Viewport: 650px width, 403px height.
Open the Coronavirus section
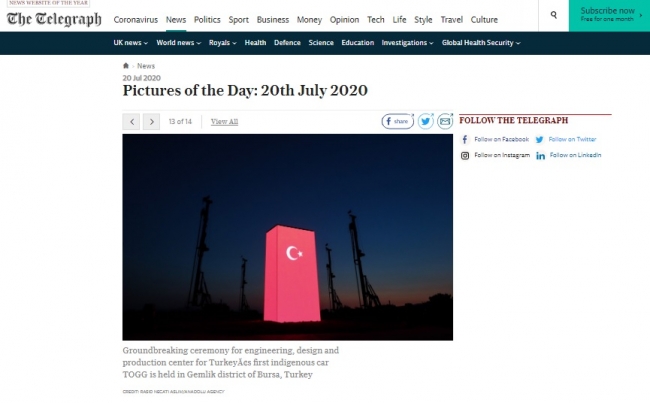coord(136,19)
